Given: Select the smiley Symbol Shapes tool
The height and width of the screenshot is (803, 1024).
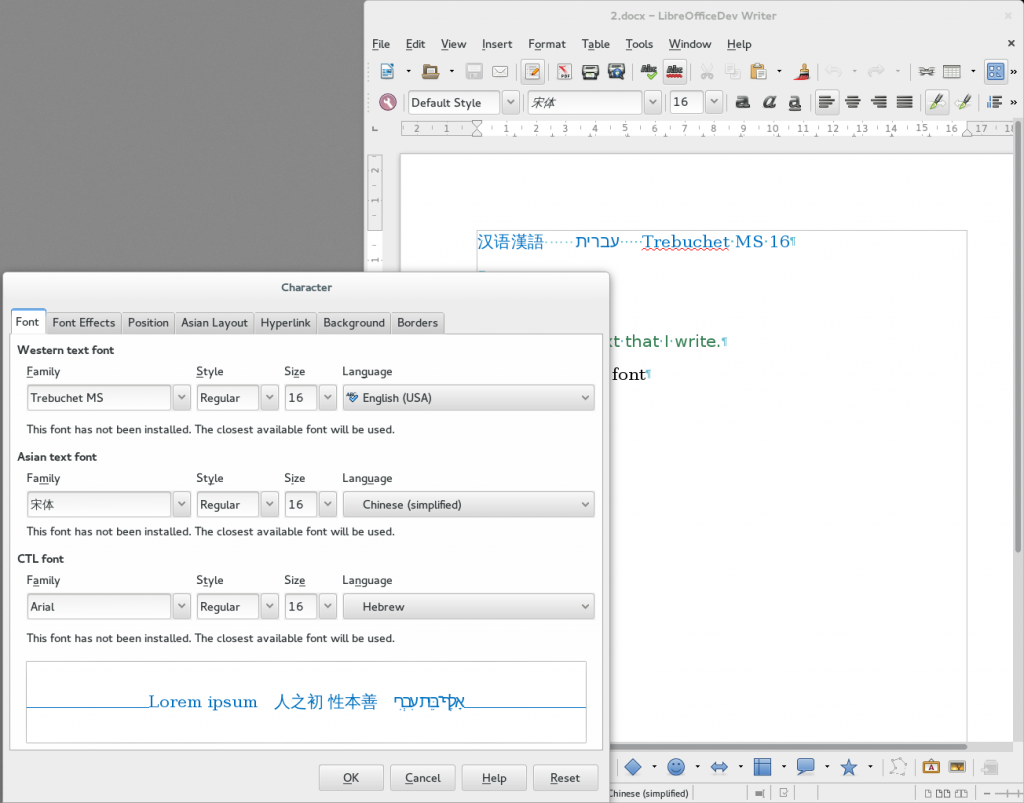Looking at the screenshot, I should point(676,766).
